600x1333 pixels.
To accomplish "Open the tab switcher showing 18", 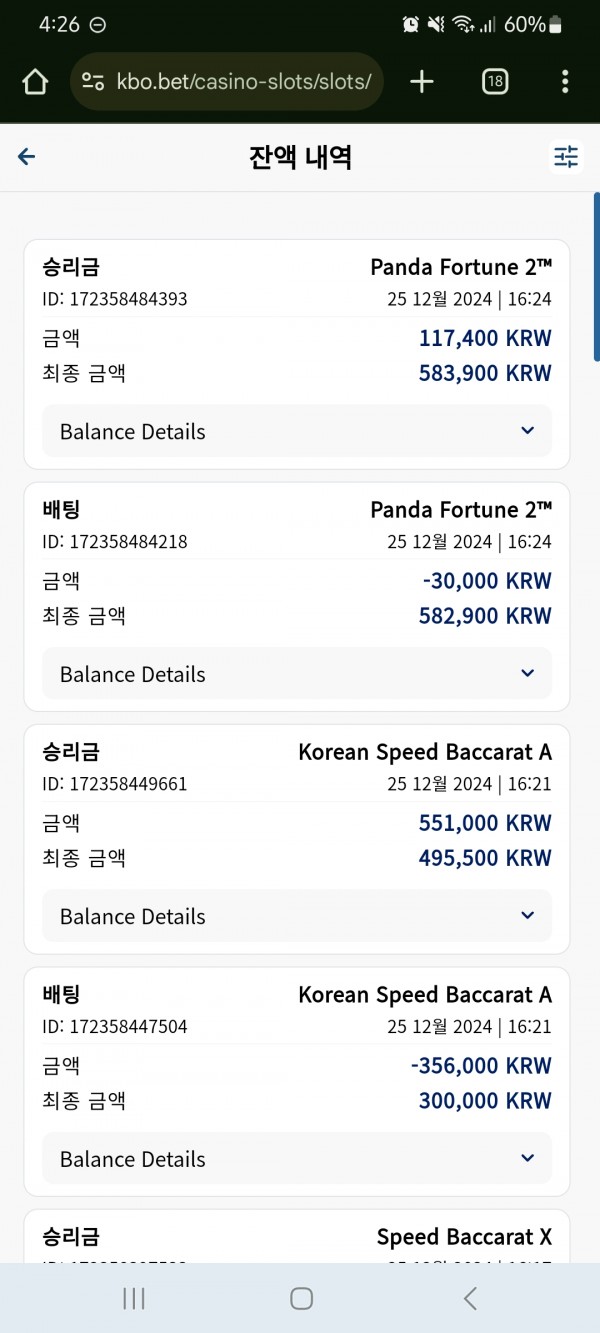I will tap(494, 82).
